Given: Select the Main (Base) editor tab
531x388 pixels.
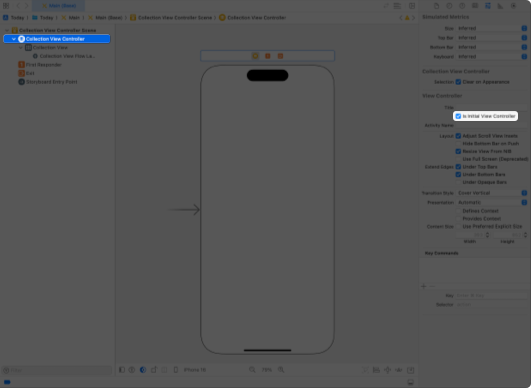Looking at the screenshot, I should pos(59,6).
